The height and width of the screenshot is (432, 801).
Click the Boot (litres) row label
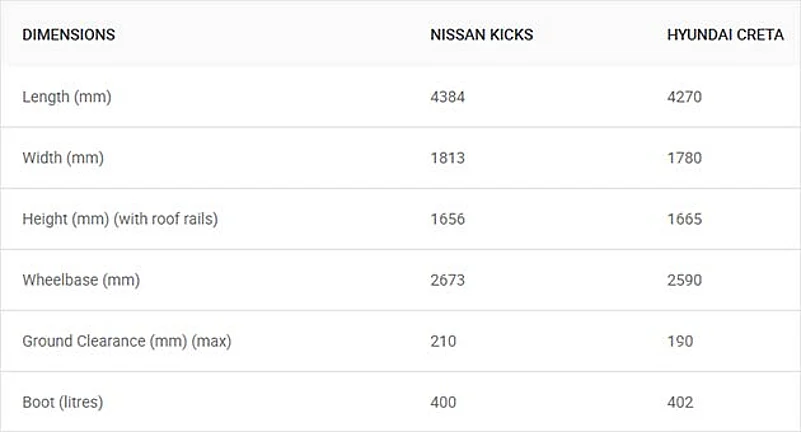coord(63,402)
